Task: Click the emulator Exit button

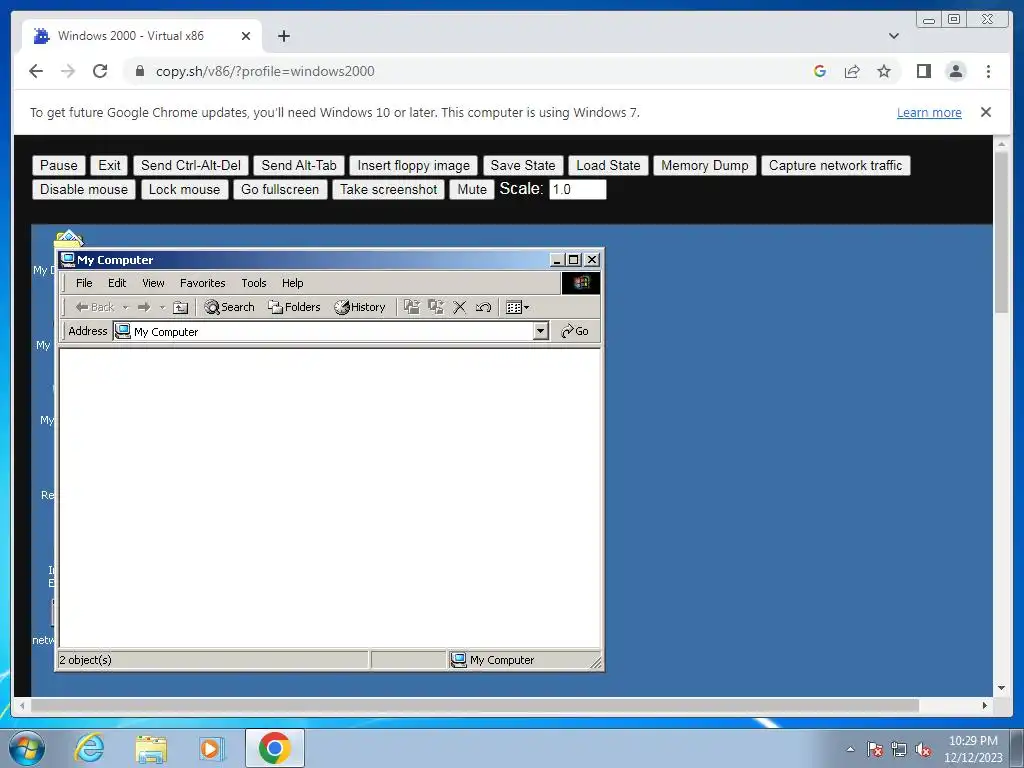Action: [109, 165]
